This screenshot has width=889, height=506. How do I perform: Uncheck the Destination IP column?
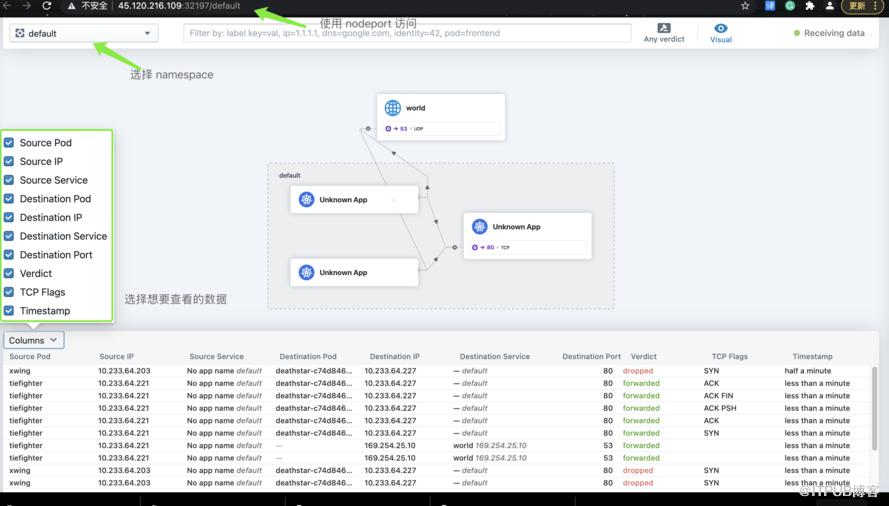[9, 217]
